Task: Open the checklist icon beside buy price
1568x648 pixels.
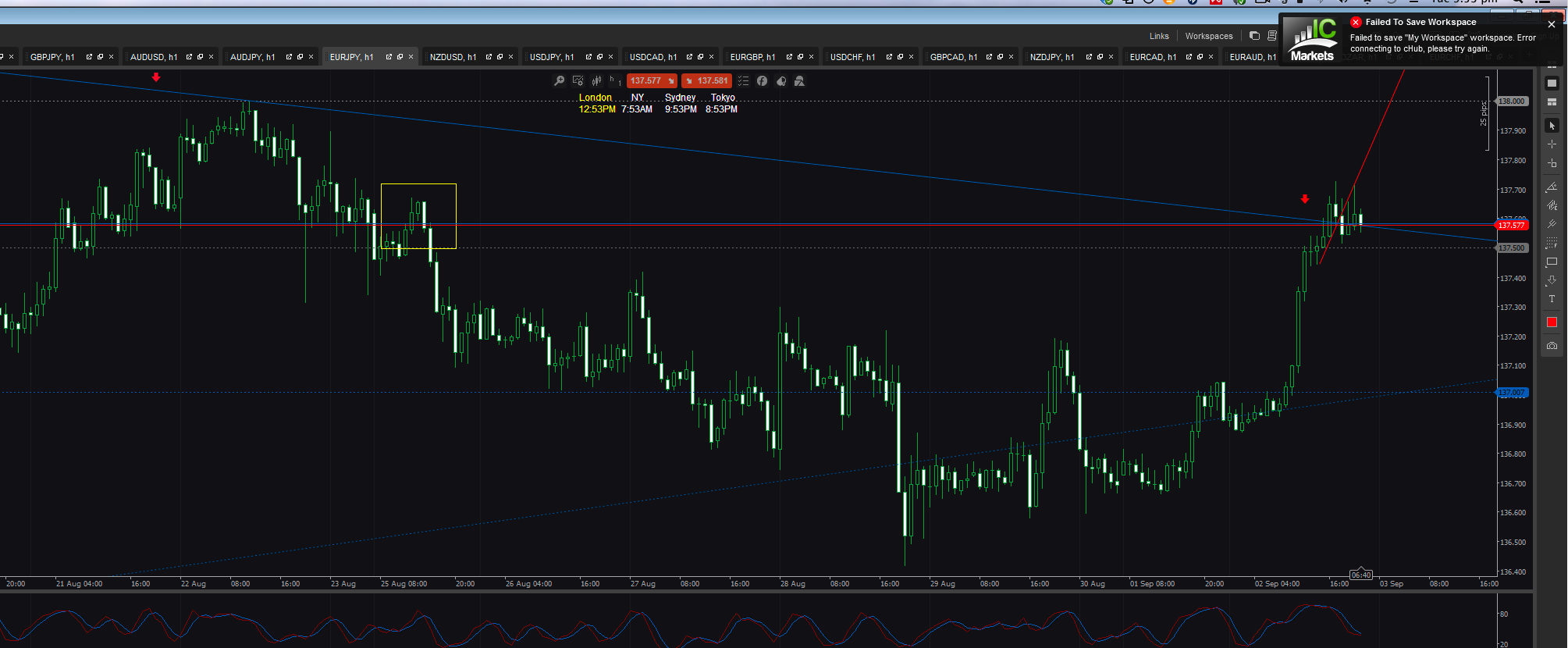Action: tap(743, 80)
